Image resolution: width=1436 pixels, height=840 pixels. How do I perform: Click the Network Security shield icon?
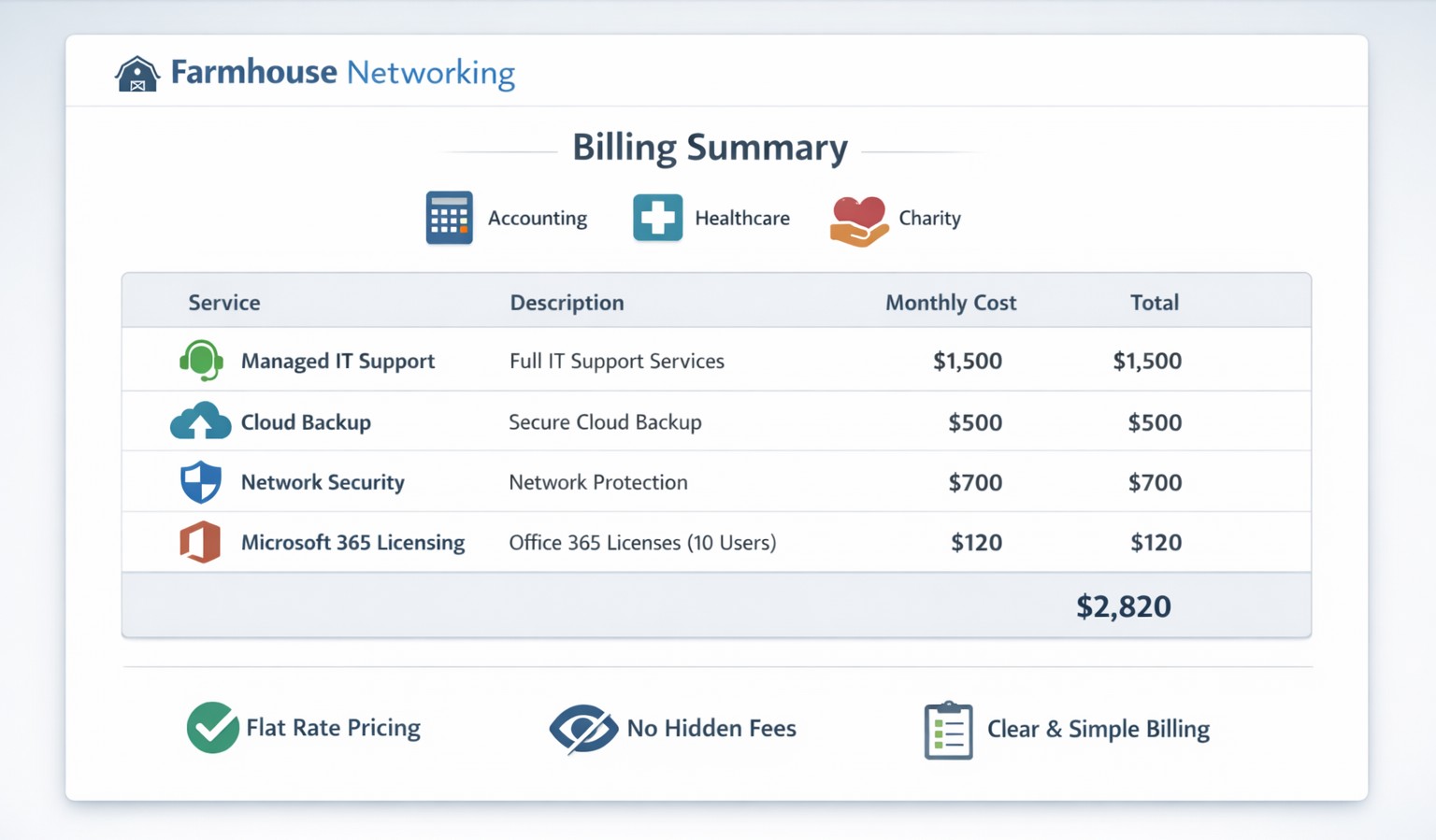(x=200, y=482)
